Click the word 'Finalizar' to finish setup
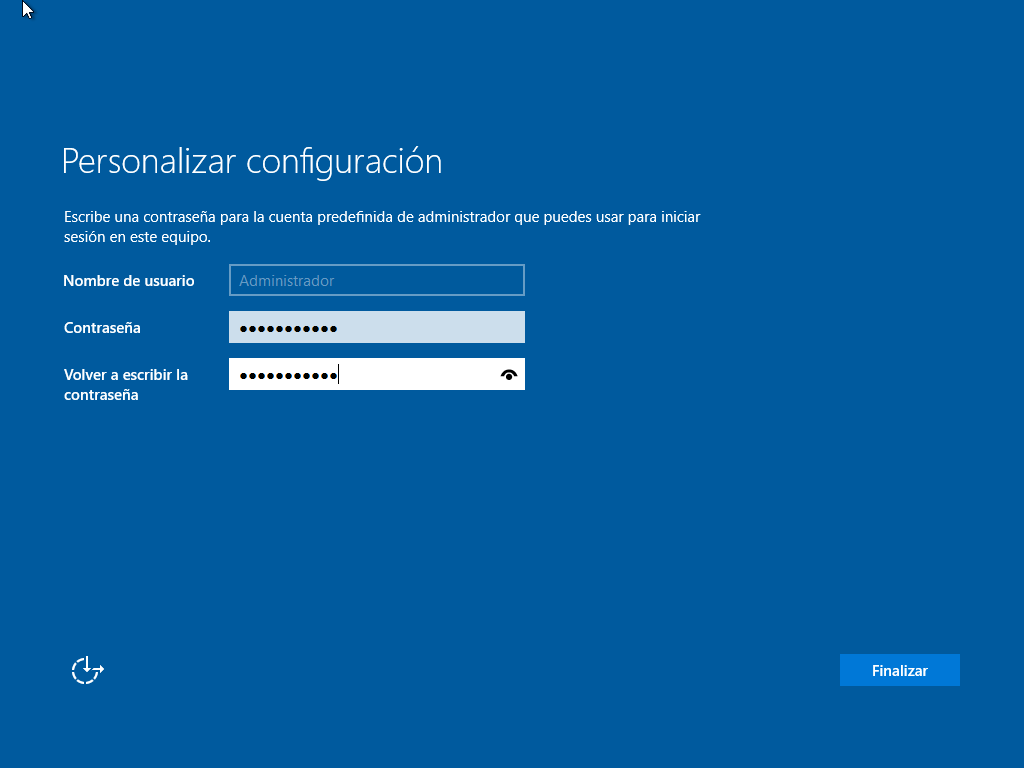This screenshot has height=768, width=1024. click(899, 671)
